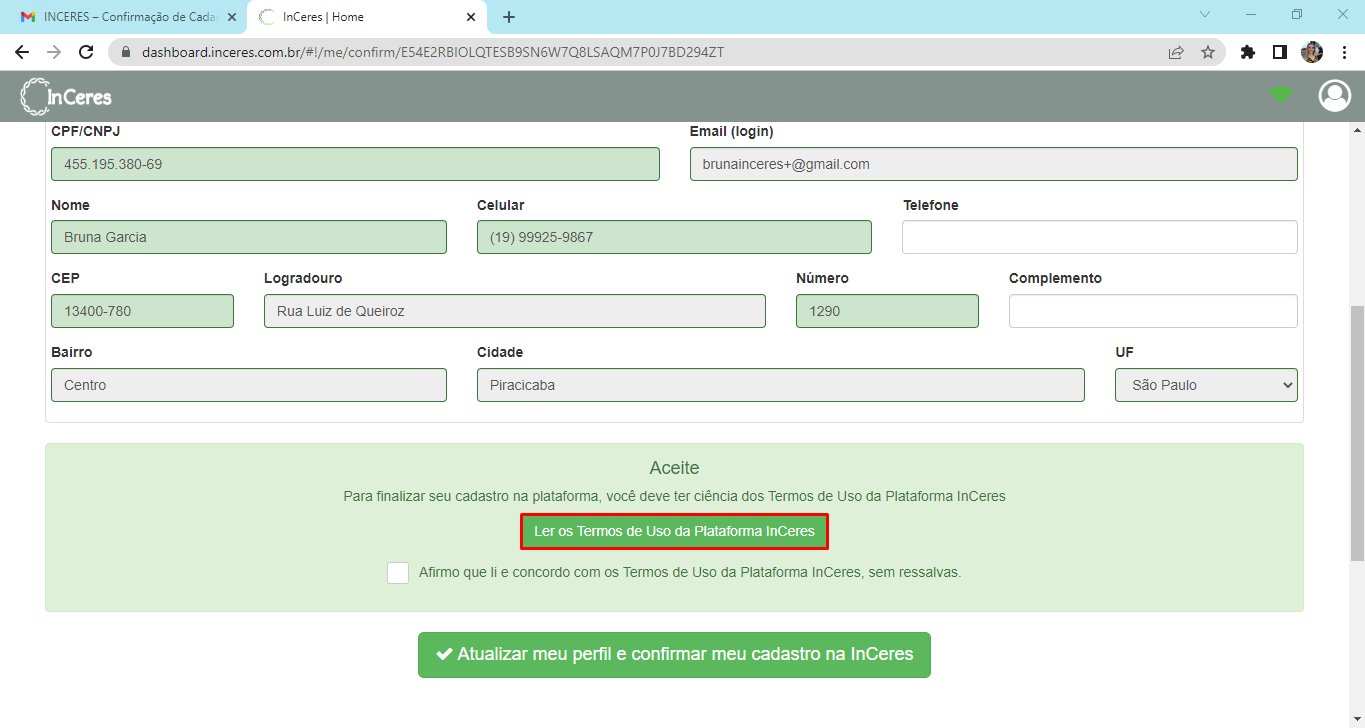1365x728 pixels.
Task: Focus the empty Complemento field
Action: pos(1153,311)
